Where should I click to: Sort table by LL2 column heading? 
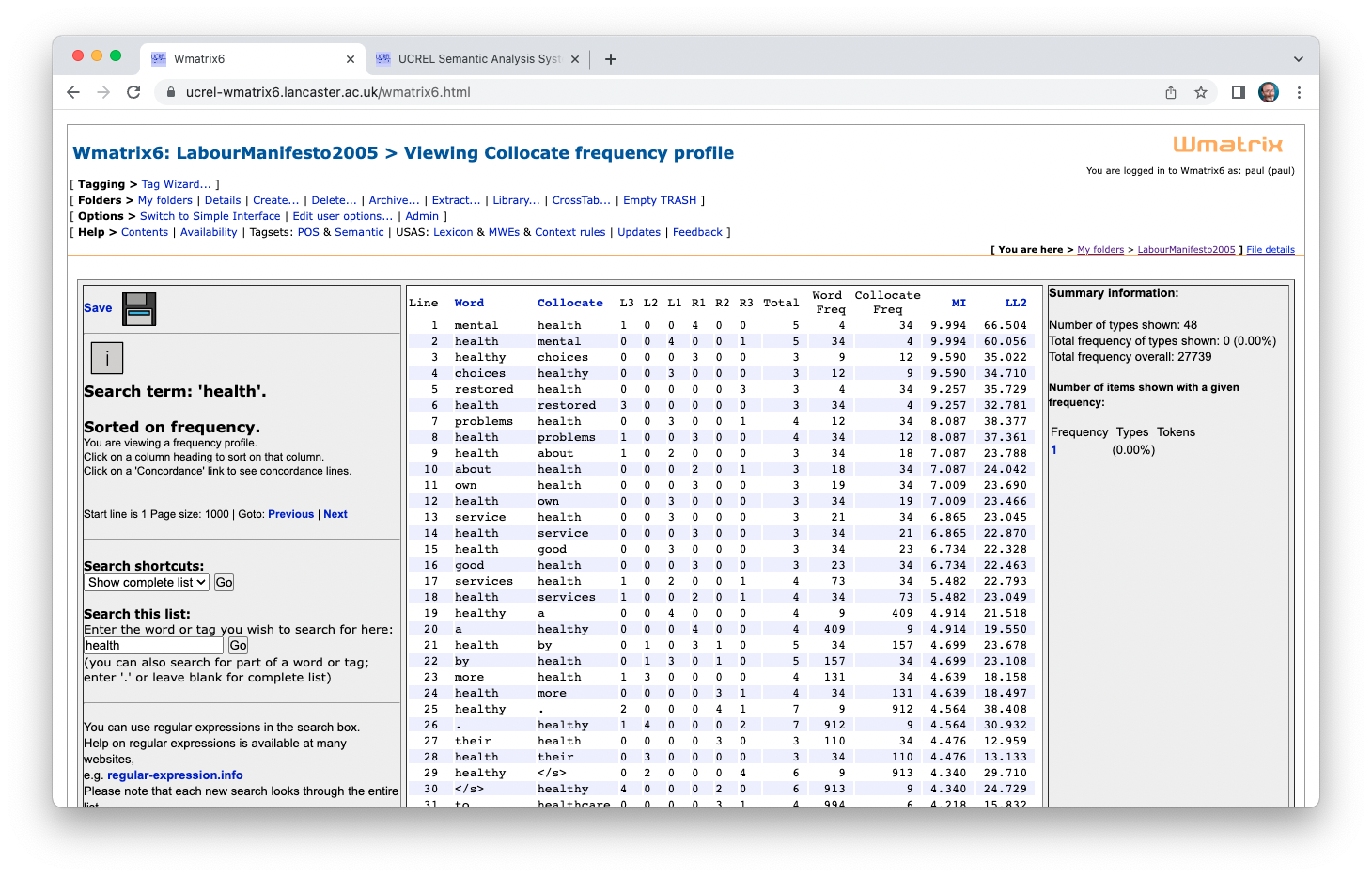[1015, 303]
